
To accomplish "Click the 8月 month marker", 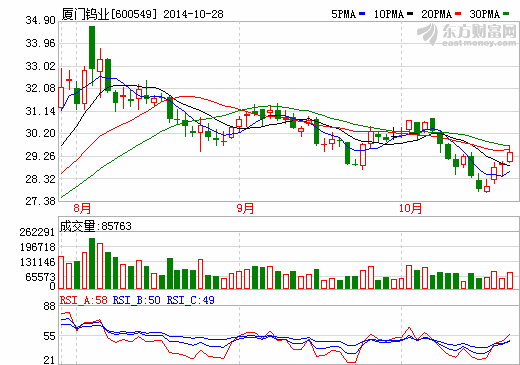I will click(x=82, y=209).
